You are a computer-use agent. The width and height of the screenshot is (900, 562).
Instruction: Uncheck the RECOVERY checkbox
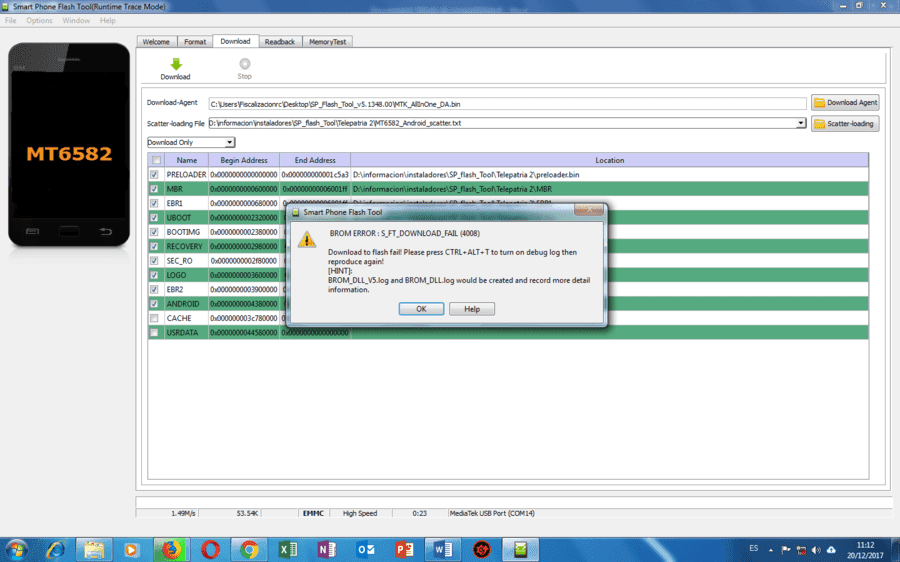point(154,246)
